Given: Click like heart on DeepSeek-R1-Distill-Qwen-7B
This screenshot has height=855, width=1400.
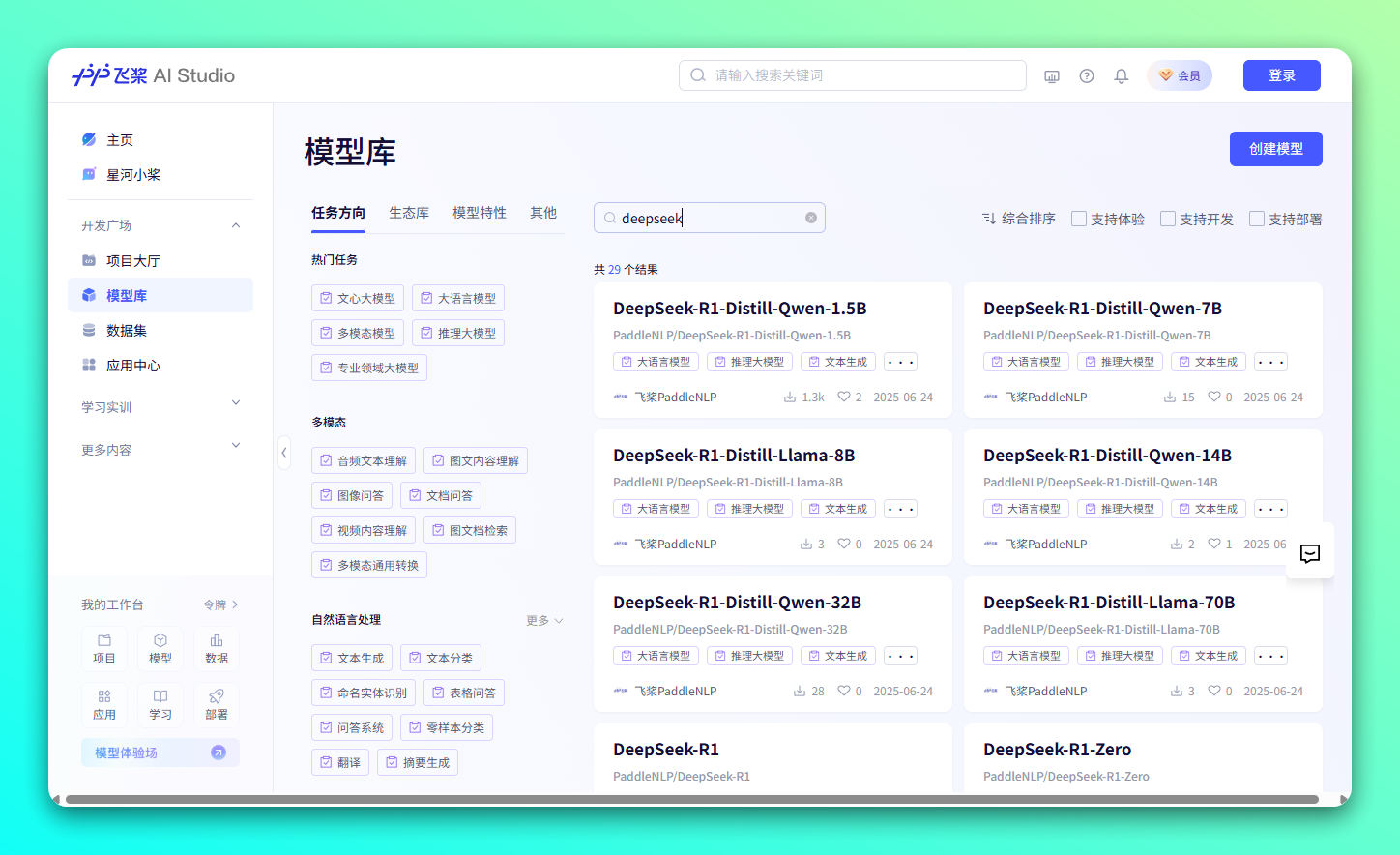Looking at the screenshot, I should 1214,397.
